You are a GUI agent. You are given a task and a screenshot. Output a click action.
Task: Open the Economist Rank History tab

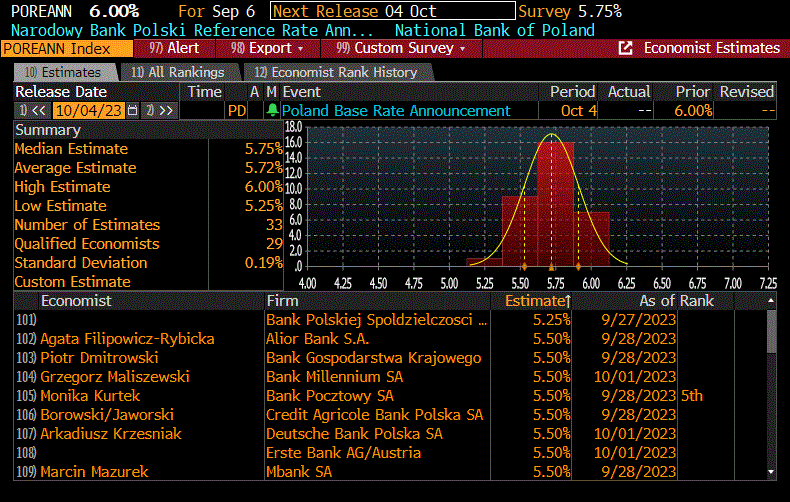pyautogui.click(x=336, y=73)
